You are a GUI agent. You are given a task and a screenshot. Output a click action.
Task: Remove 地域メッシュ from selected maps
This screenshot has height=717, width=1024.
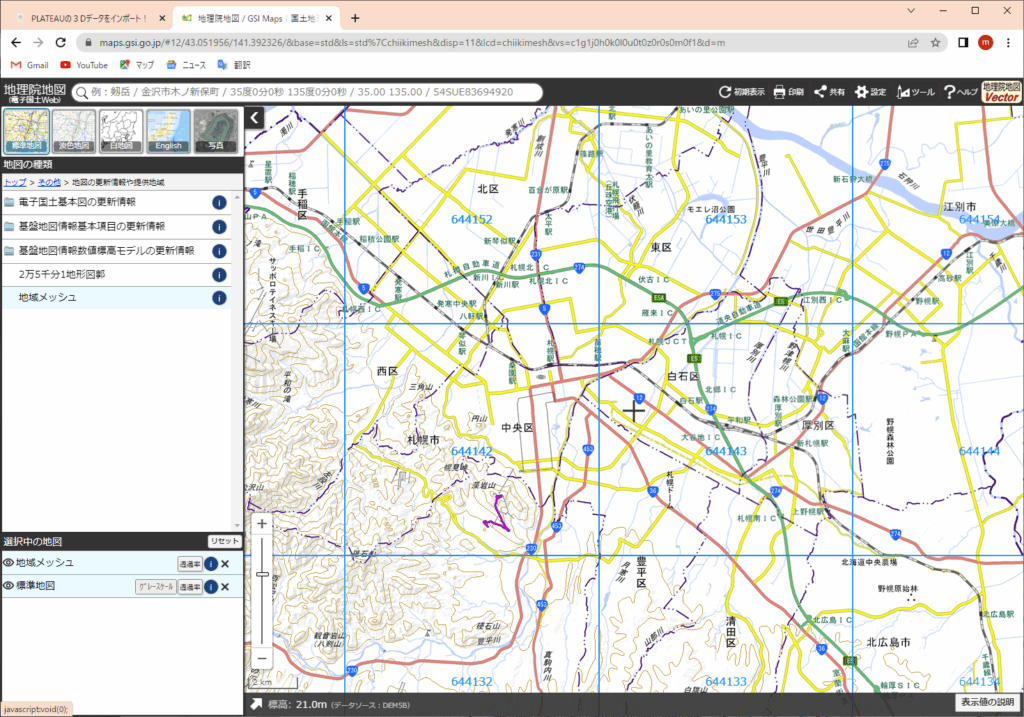[x=225, y=564]
